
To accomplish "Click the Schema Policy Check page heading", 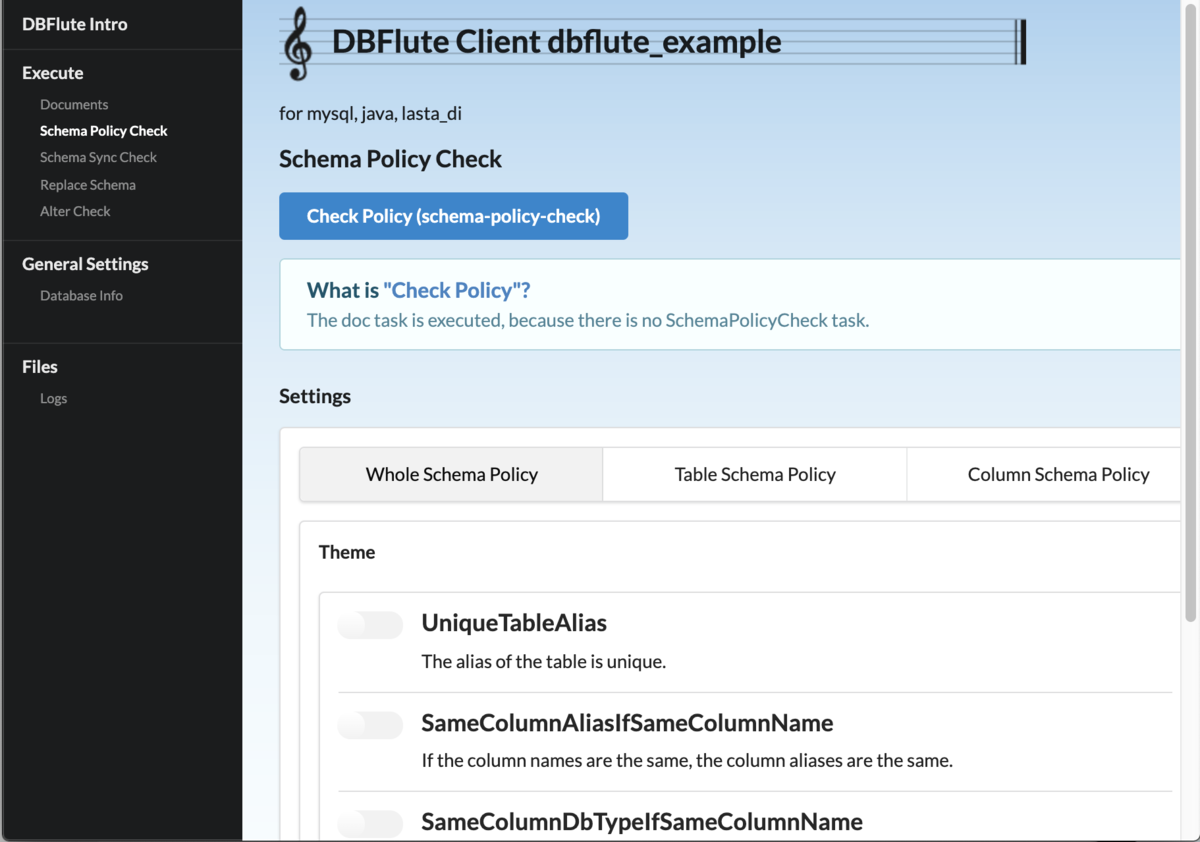I will 390,159.
